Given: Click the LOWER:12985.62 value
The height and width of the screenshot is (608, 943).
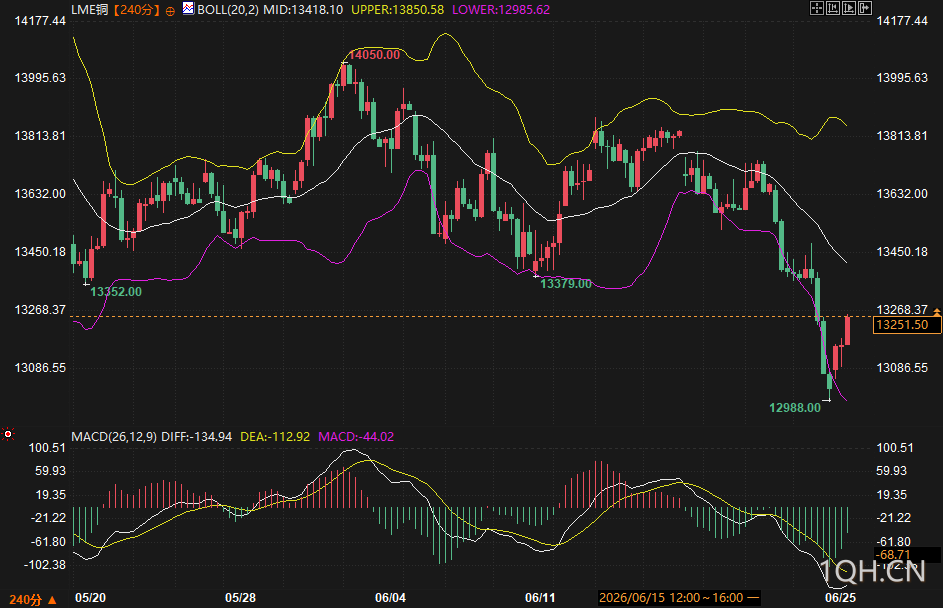Looking at the screenshot, I should (501, 10).
